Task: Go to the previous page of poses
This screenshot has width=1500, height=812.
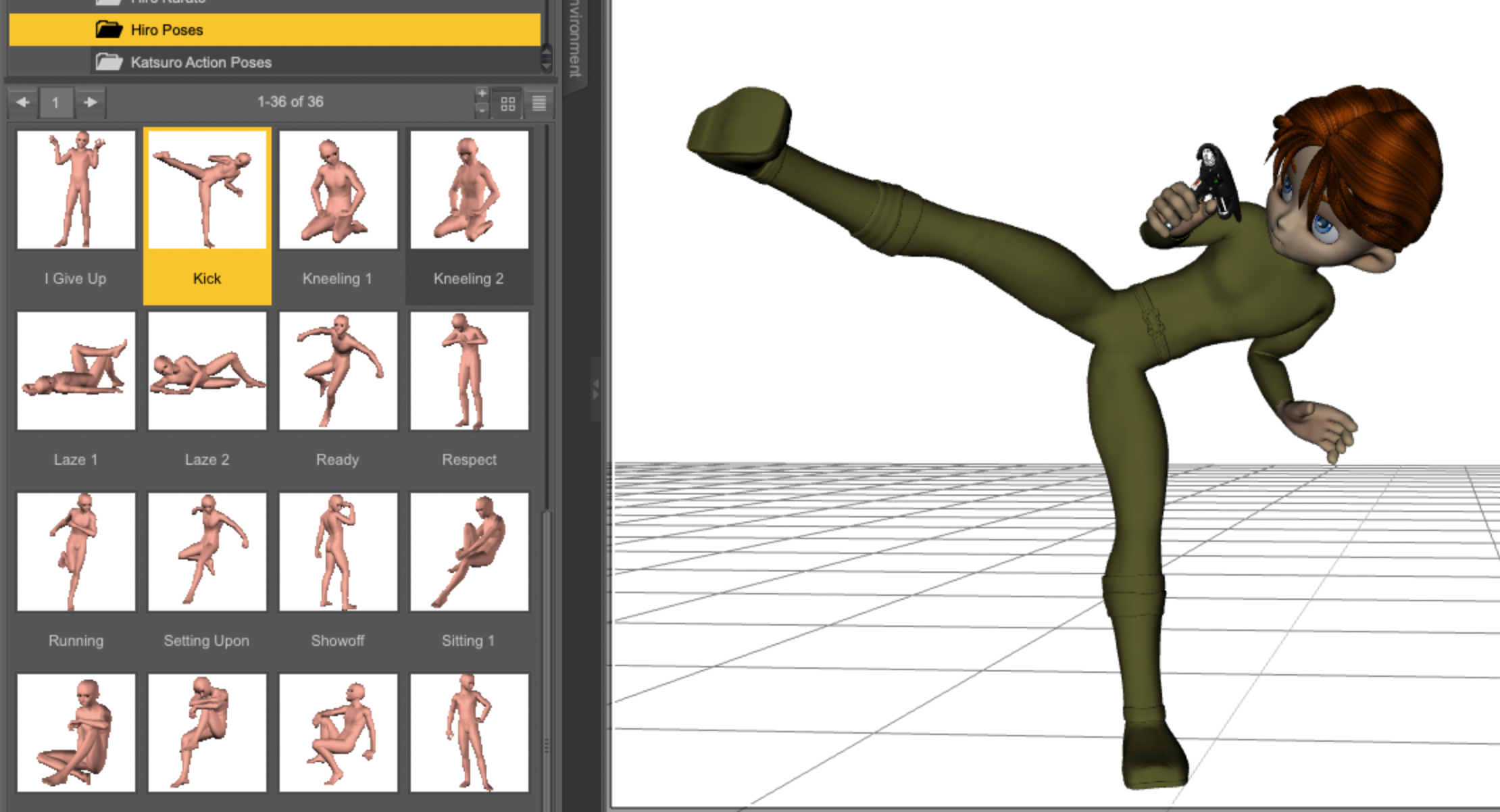Action: (23, 103)
